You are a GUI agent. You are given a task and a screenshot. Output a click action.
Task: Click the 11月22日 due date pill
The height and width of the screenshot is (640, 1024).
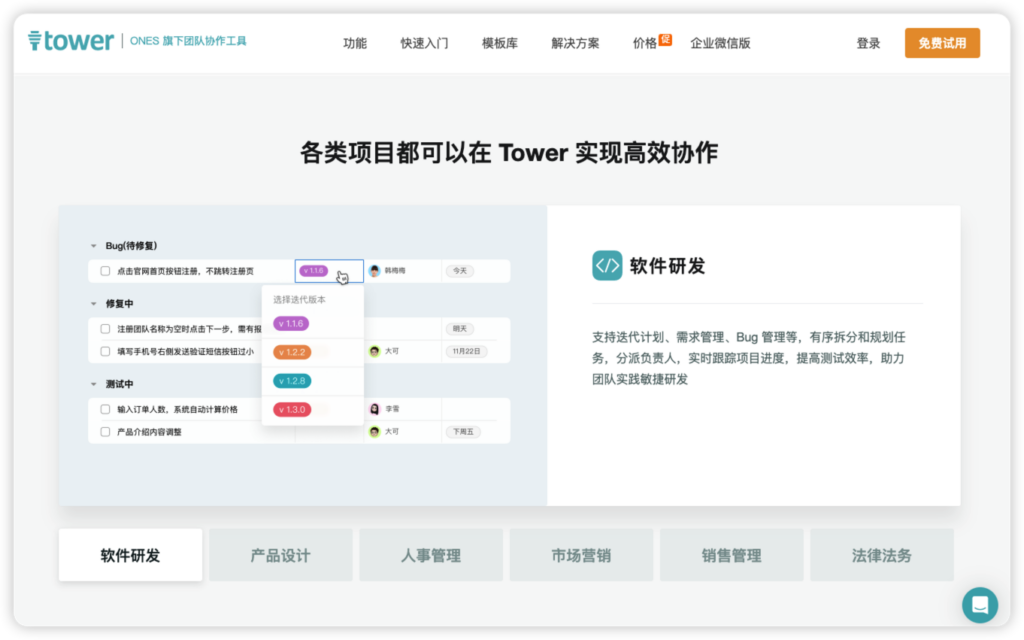click(x=466, y=351)
